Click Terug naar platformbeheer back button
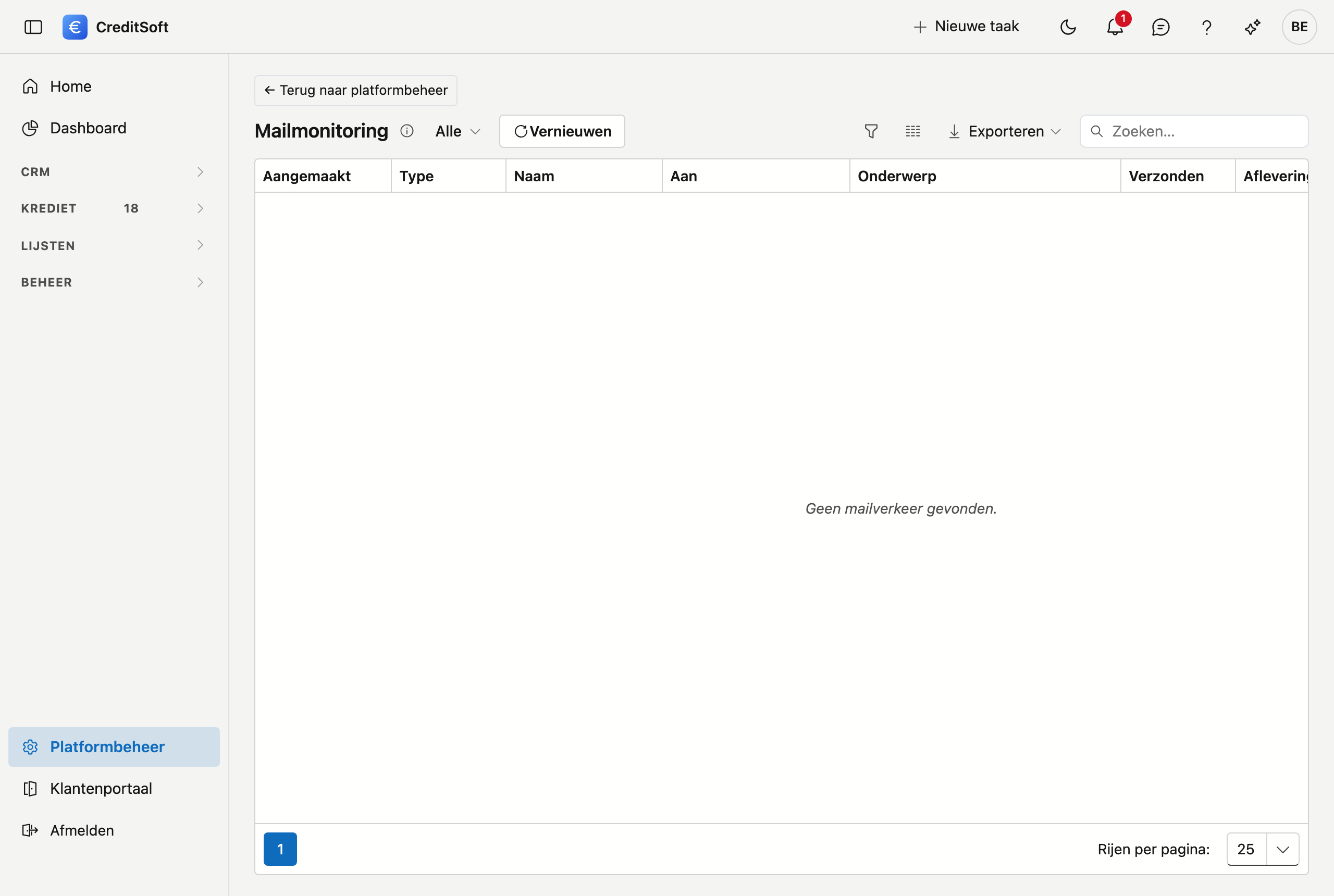Screen dimensions: 1334x896 tap(355, 90)
